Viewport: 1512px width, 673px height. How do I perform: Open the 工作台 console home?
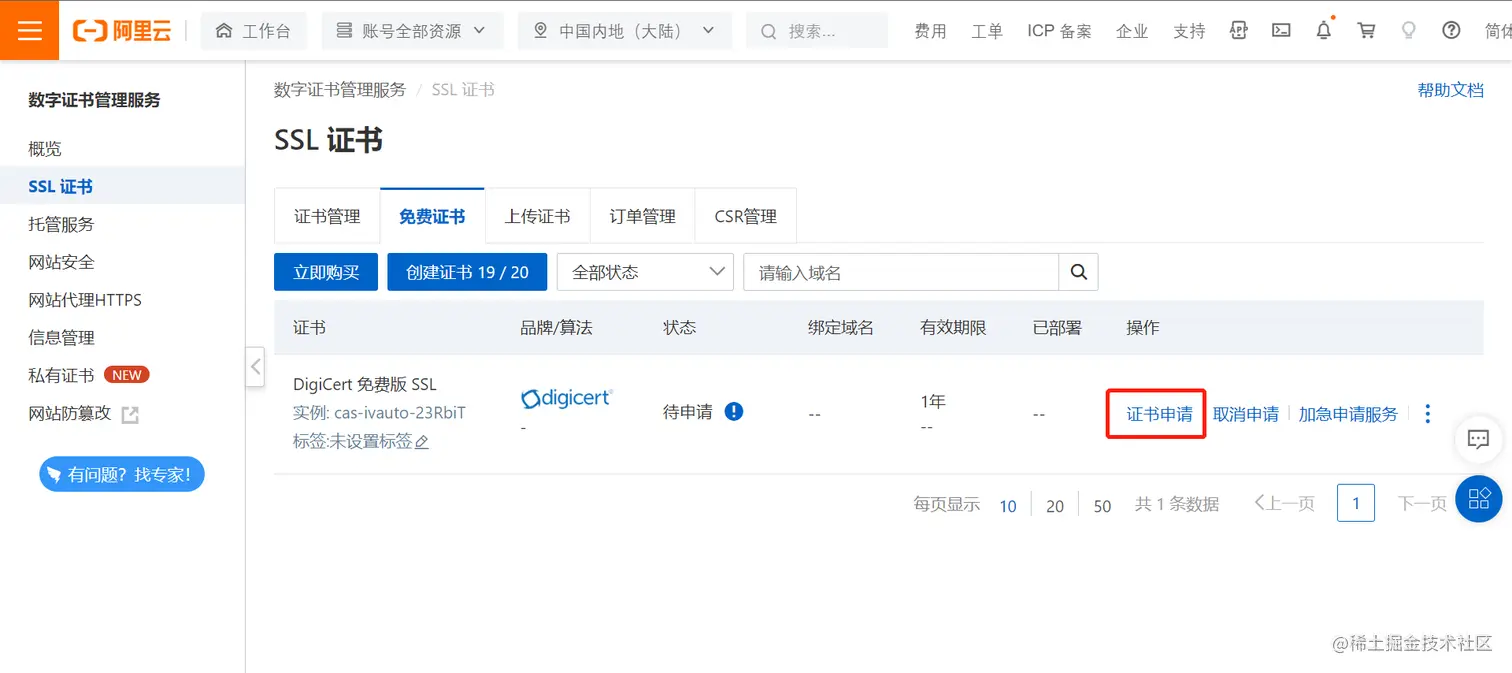[x=254, y=31]
